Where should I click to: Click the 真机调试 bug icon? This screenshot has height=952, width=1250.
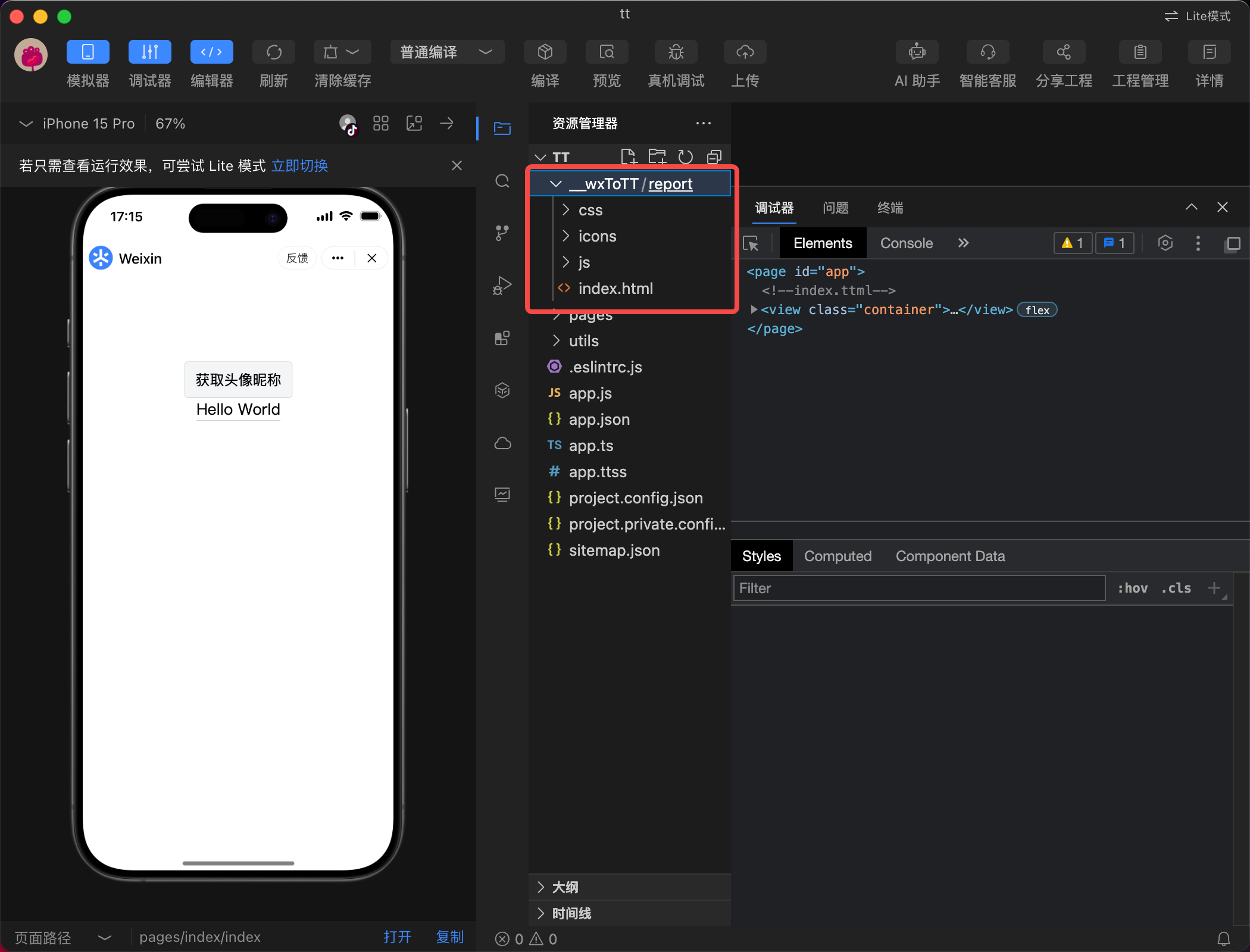click(x=676, y=52)
